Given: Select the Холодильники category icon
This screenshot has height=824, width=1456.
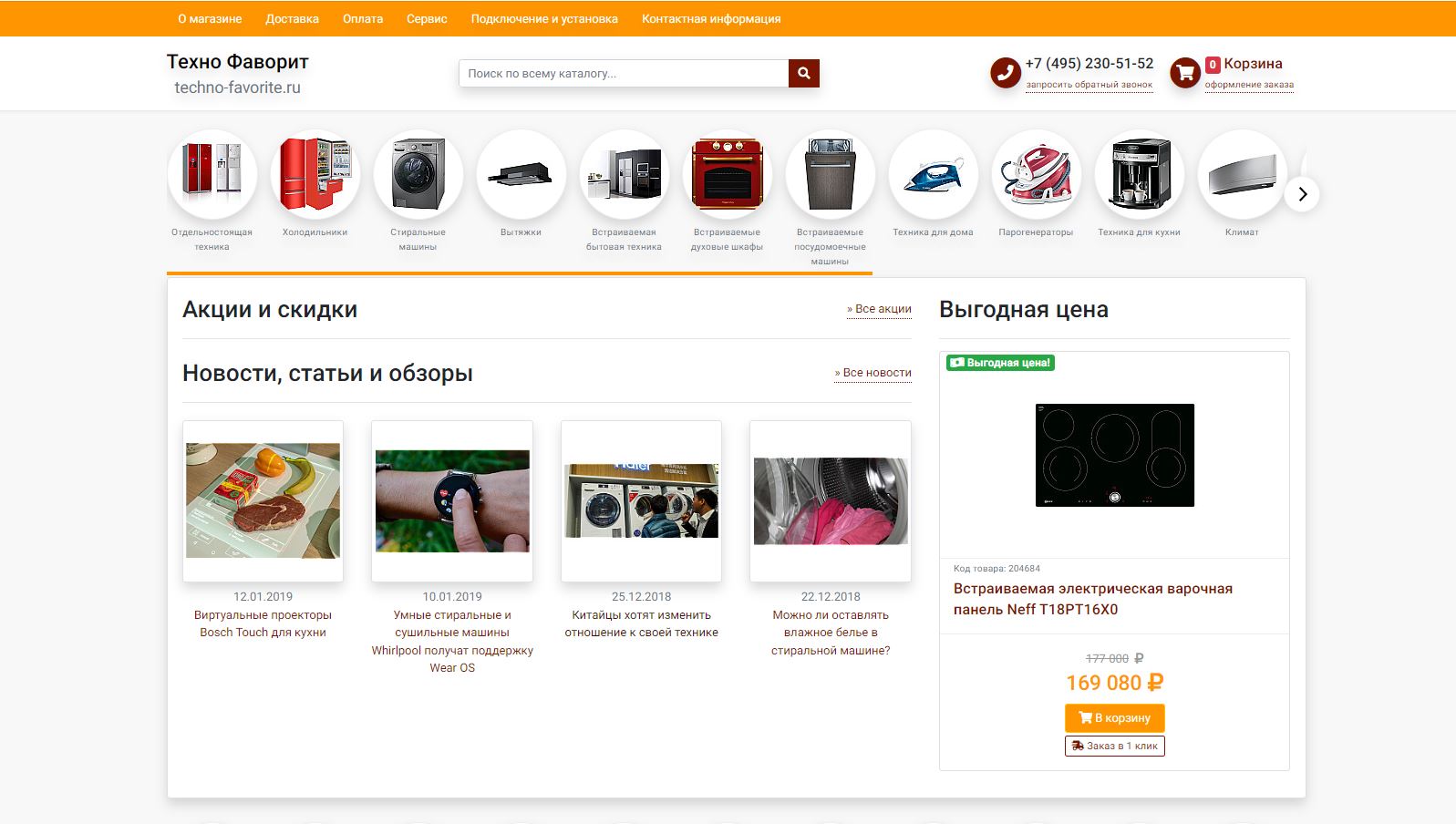Looking at the screenshot, I should click(315, 174).
